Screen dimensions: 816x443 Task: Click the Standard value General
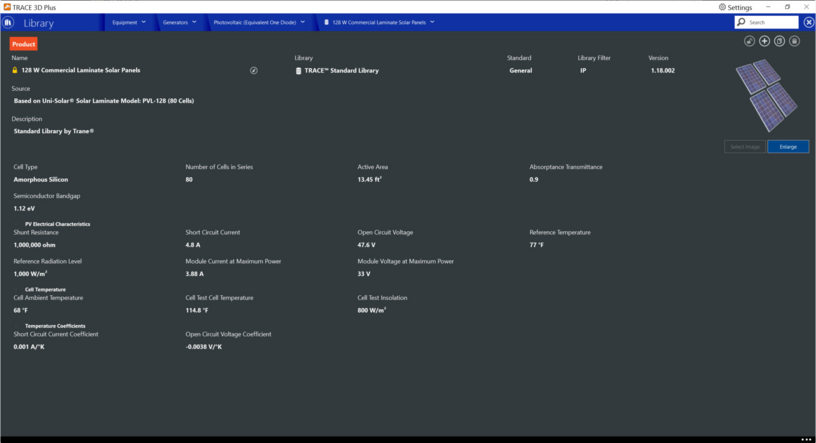click(x=520, y=71)
